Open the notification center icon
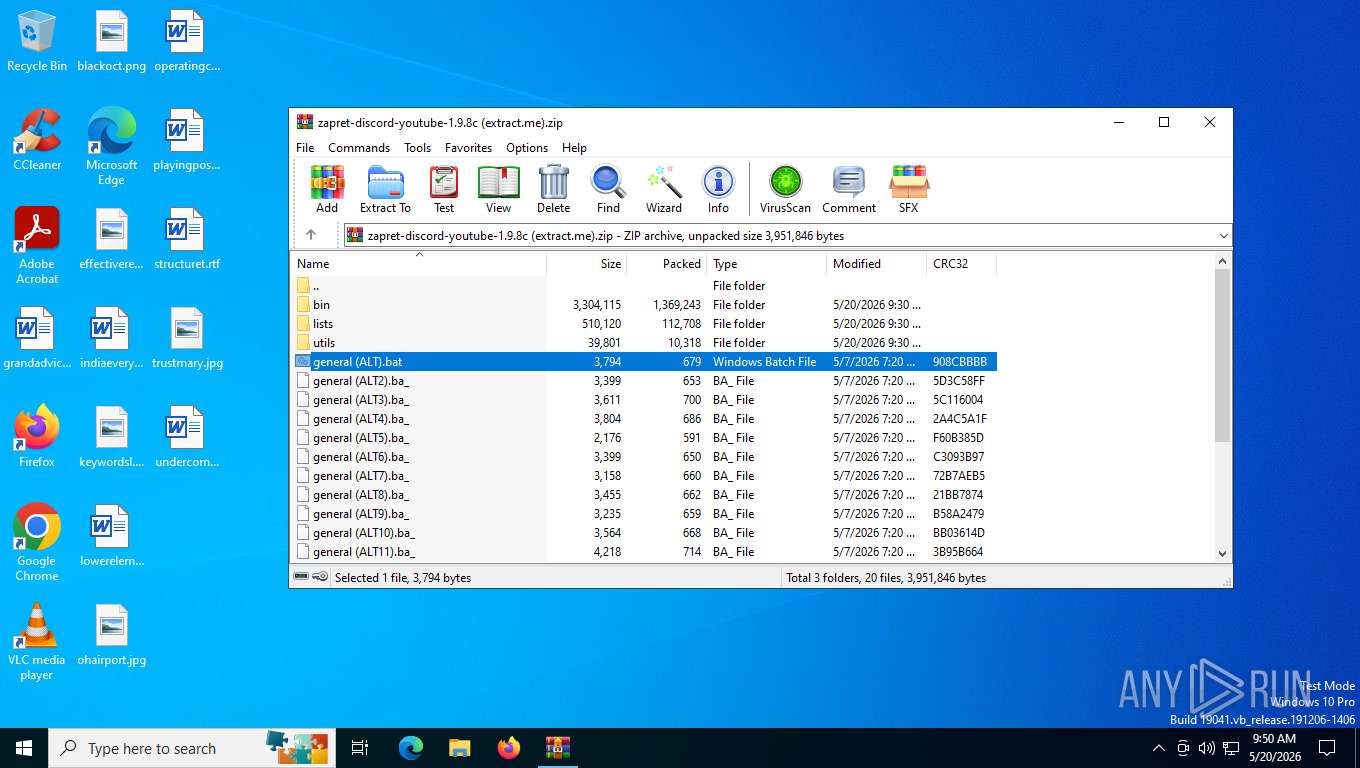The width and height of the screenshot is (1360, 768). coord(1327,748)
